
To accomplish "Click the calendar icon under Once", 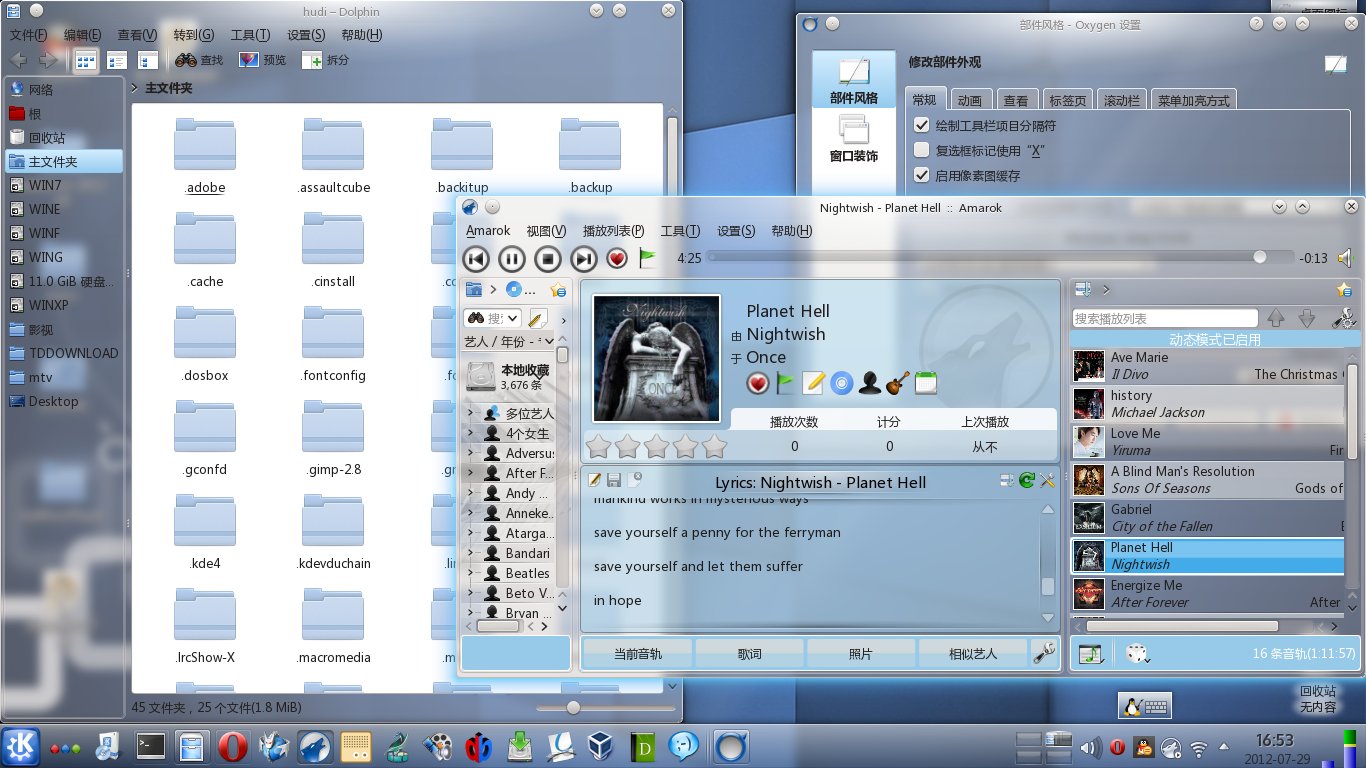I will pos(926,383).
